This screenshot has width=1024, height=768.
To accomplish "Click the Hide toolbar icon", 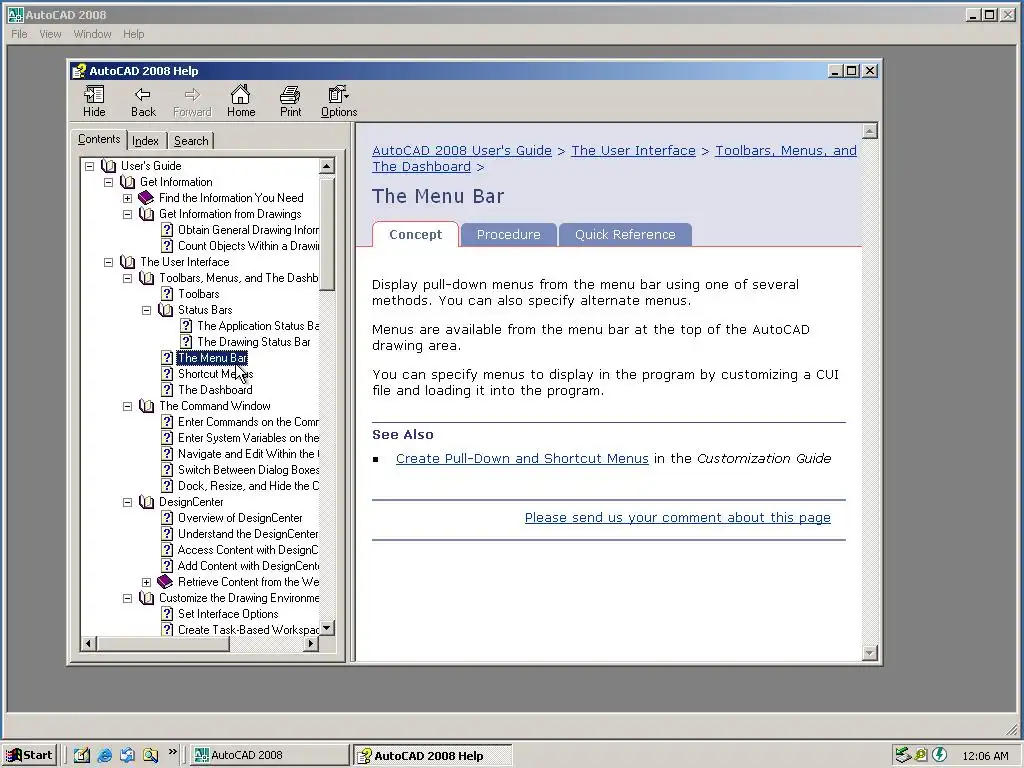I will click(x=94, y=95).
